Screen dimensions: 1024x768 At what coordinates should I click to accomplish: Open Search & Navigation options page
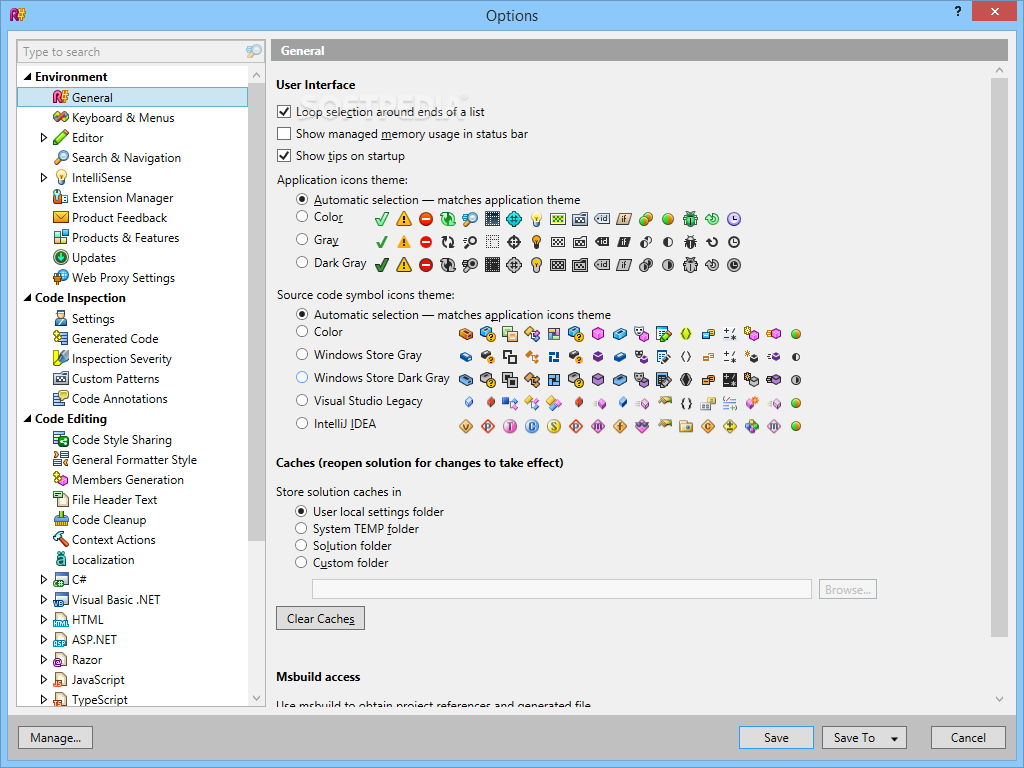tap(126, 157)
